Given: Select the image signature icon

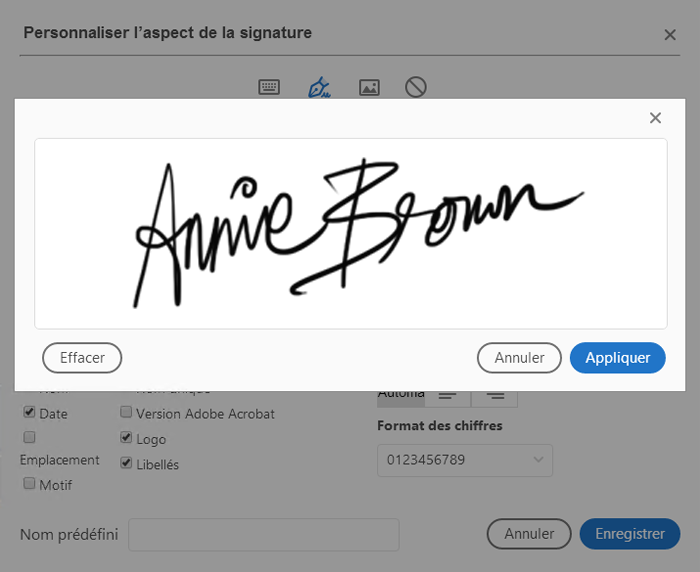Looking at the screenshot, I should coord(369,87).
